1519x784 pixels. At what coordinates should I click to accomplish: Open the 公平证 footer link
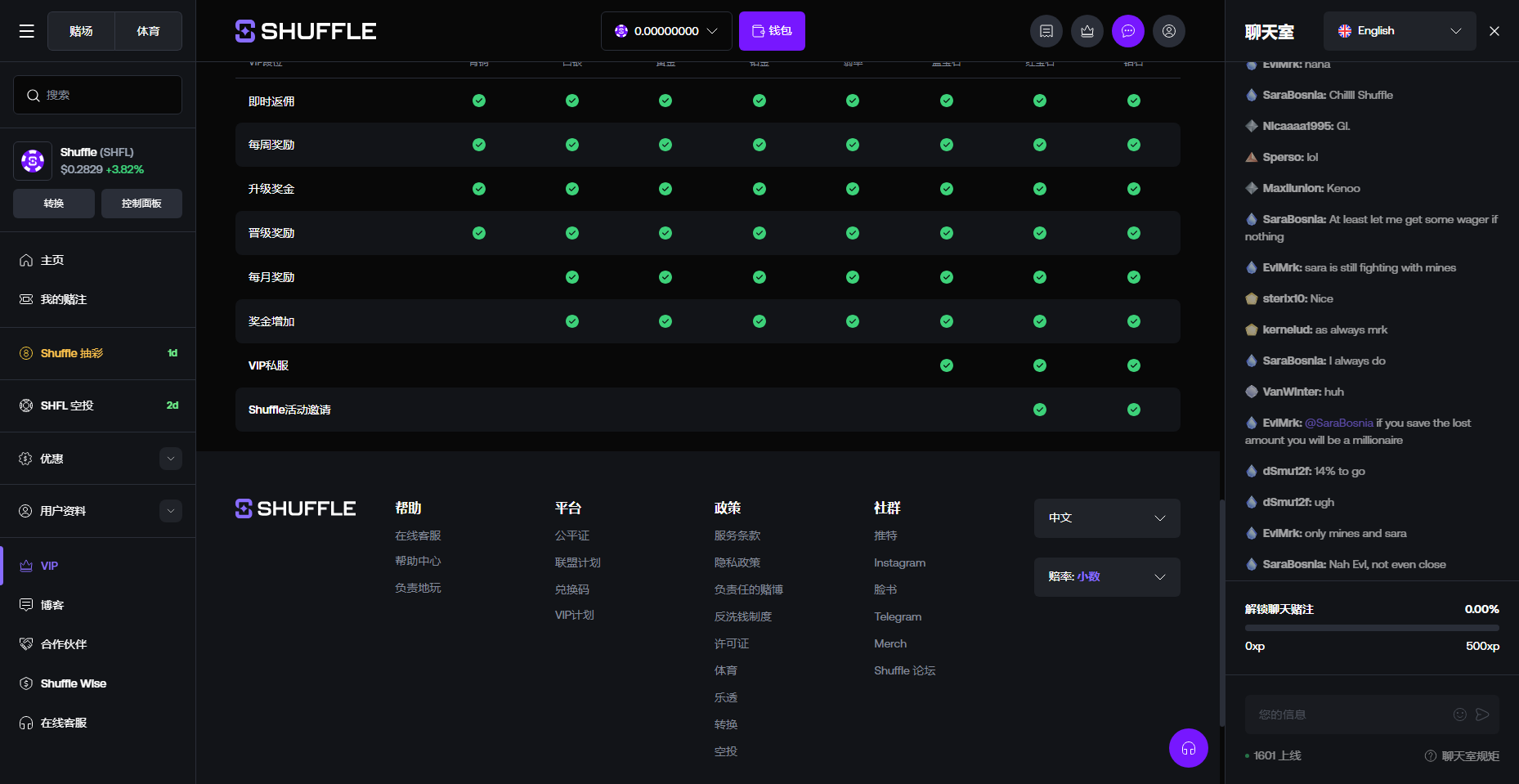572,535
